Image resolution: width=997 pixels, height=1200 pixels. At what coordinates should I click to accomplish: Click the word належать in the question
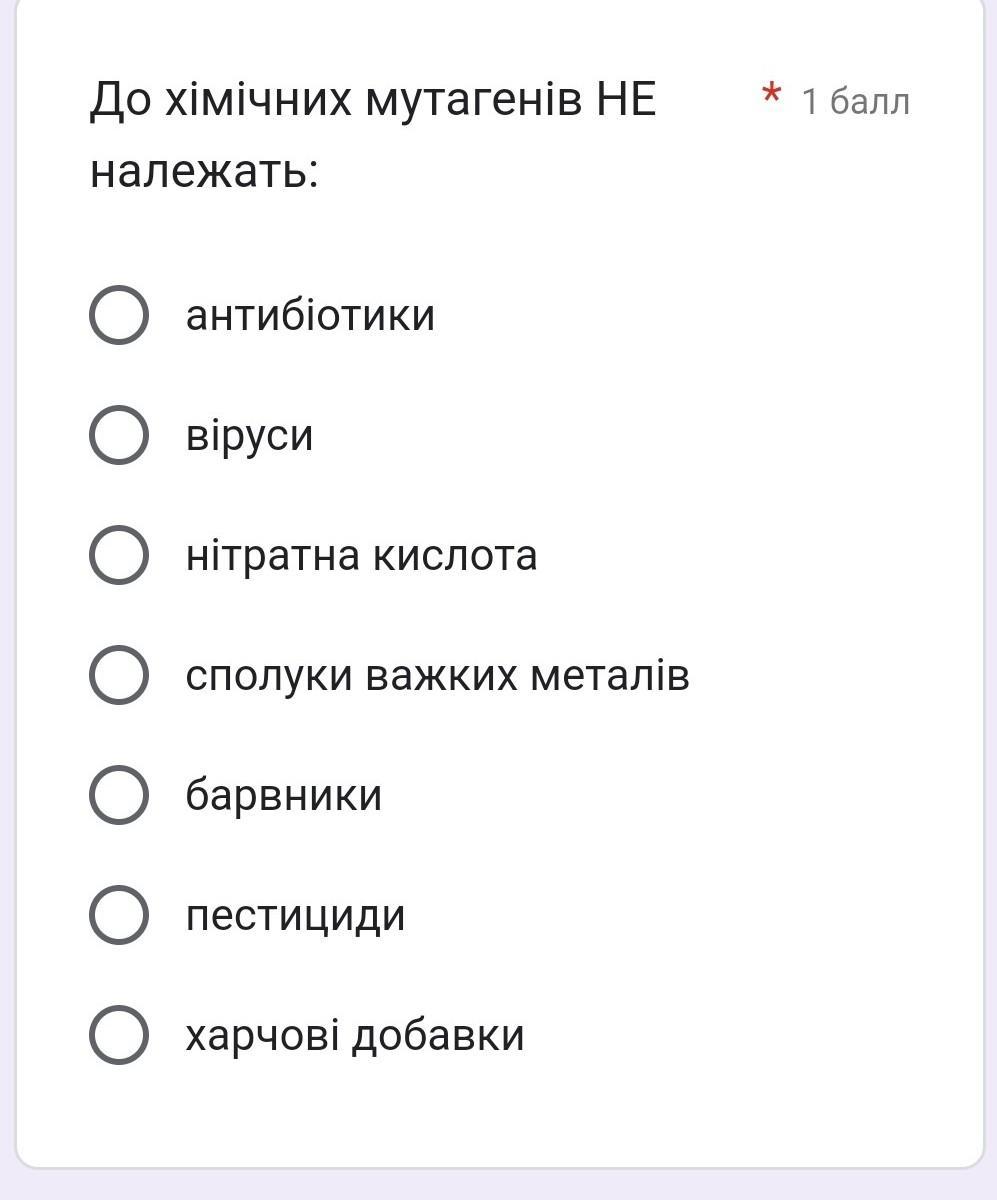click(x=203, y=172)
